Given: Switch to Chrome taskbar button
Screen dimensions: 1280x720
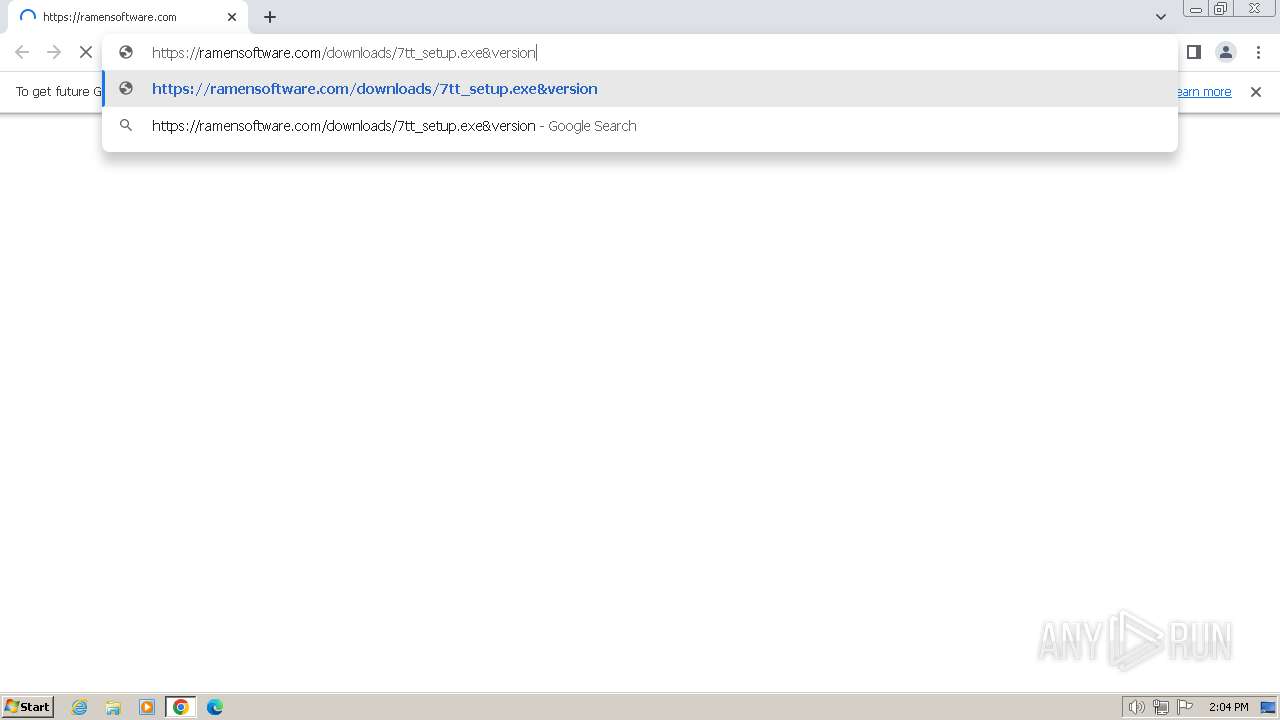Looking at the screenshot, I should click(181, 707).
